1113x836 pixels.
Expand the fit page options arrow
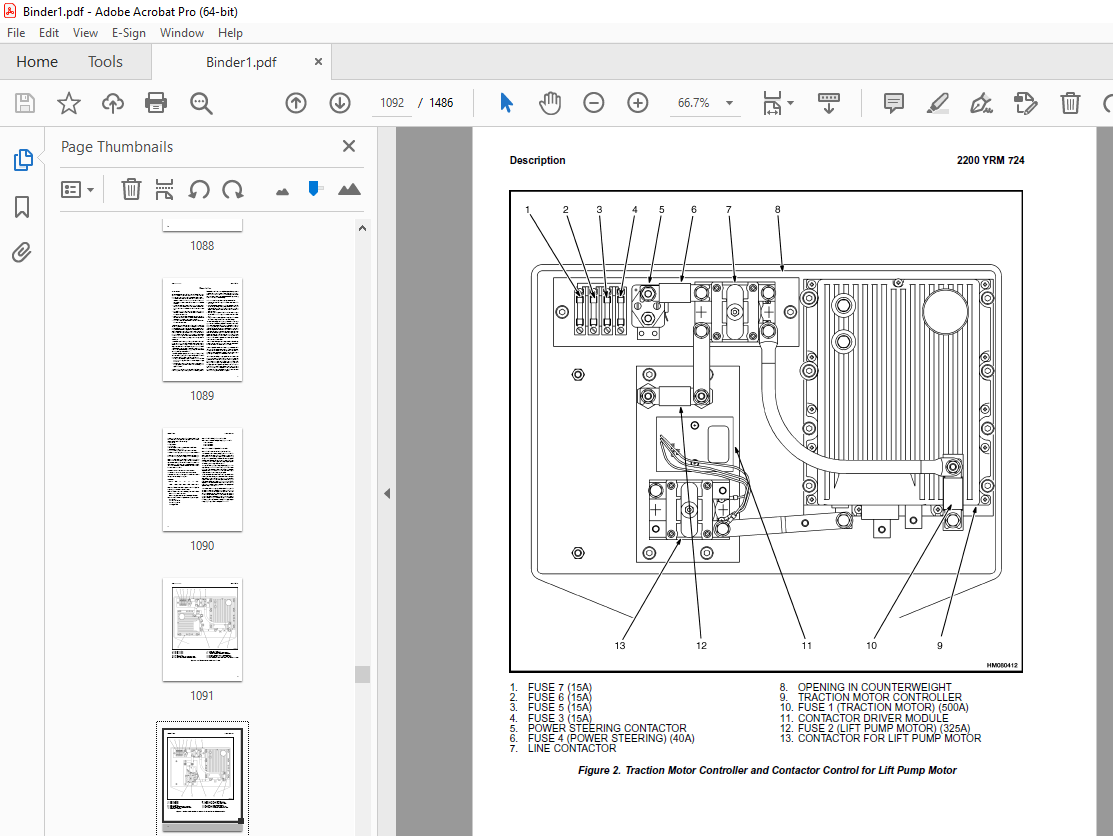791,103
